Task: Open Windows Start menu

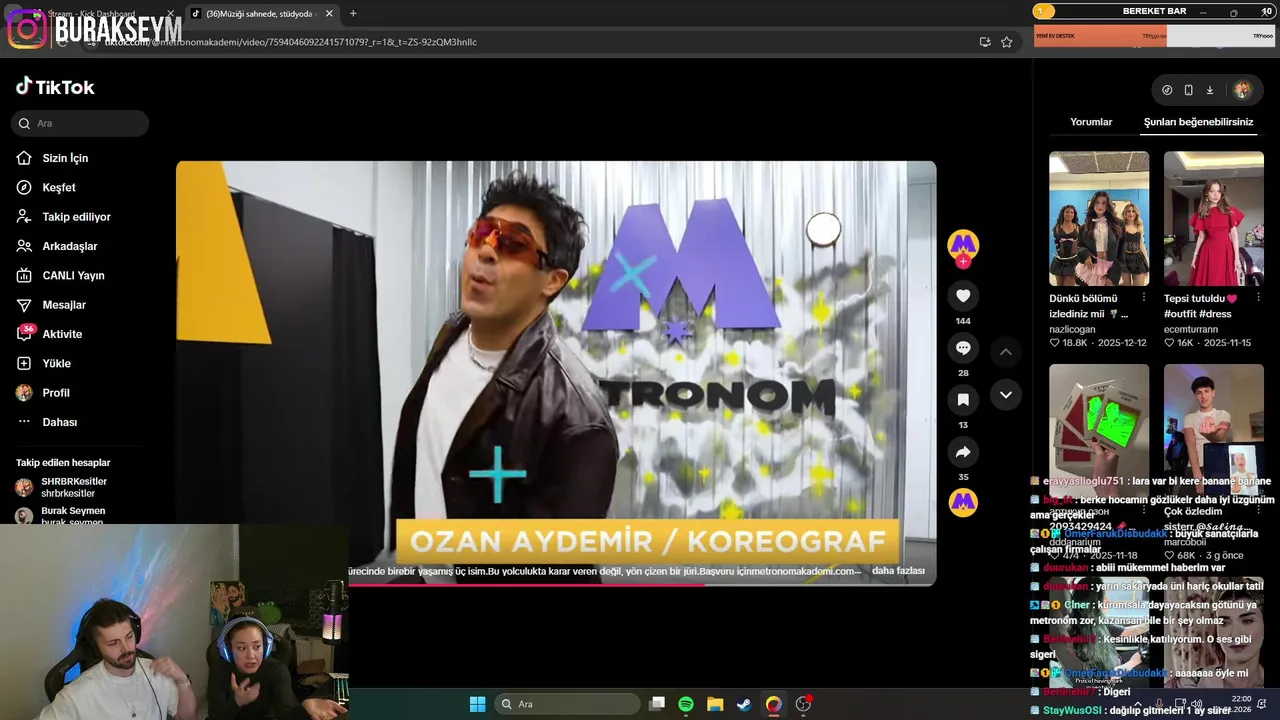Action: click(477, 704)
